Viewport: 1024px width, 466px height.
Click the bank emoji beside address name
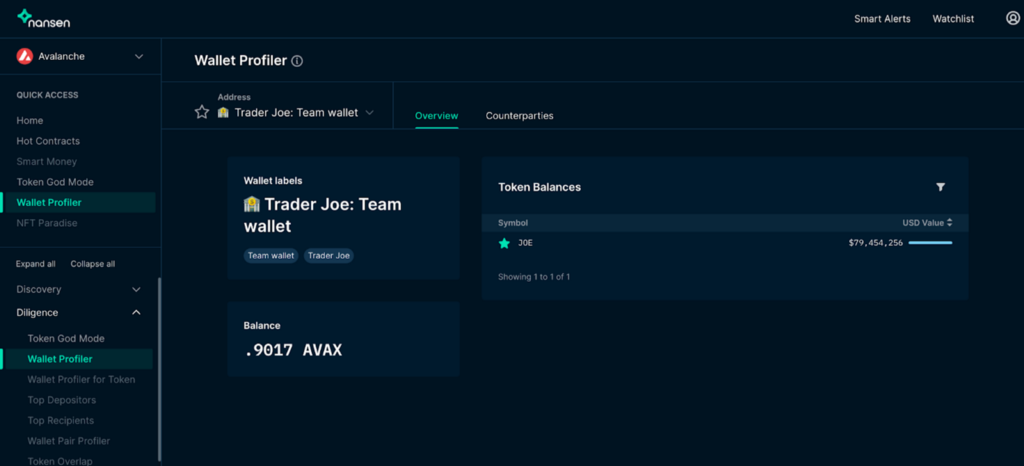click(x=223, y=112)
